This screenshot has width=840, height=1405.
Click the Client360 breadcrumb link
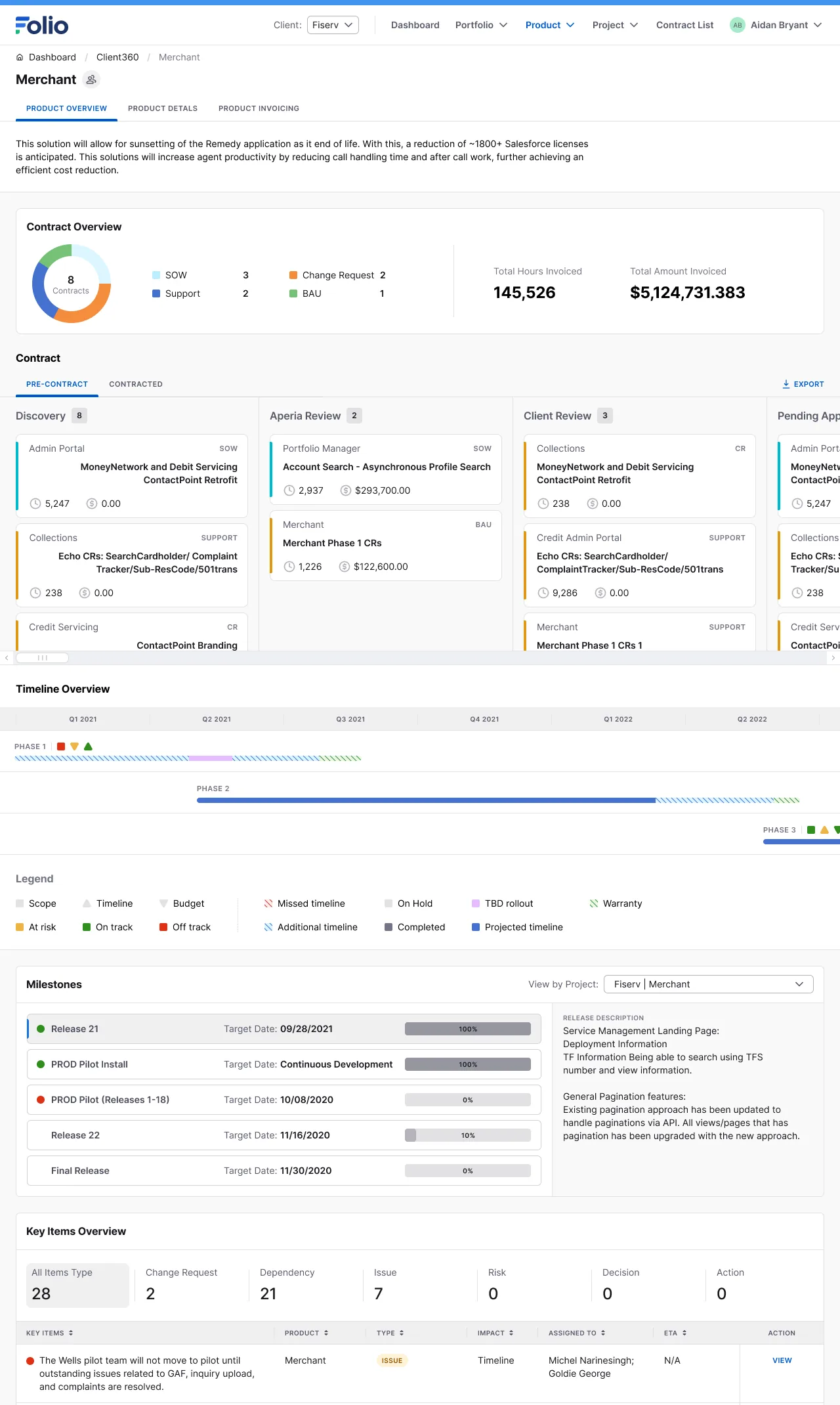pos(117,57)
